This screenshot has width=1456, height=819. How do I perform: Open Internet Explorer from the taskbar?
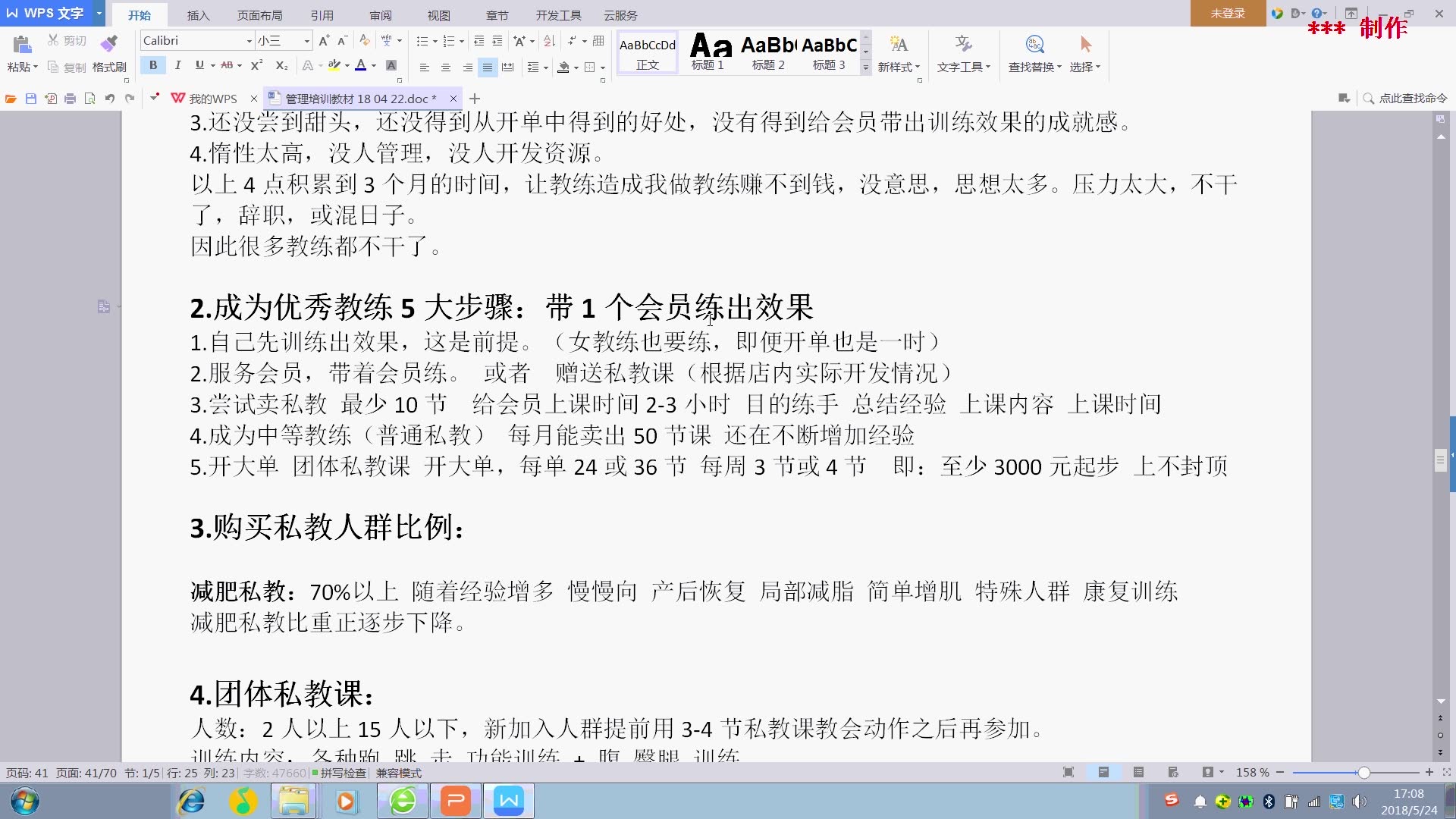tap(191, 801)
